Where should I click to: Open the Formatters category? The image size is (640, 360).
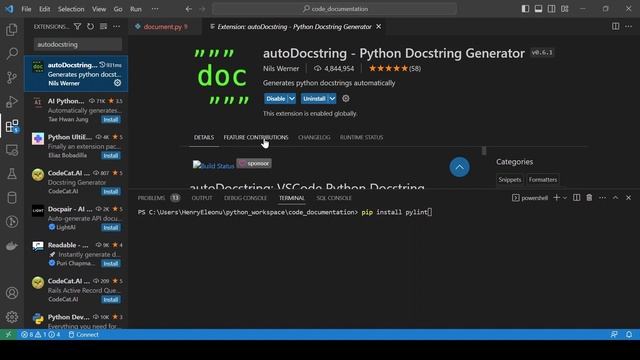(x=542, y=180)
